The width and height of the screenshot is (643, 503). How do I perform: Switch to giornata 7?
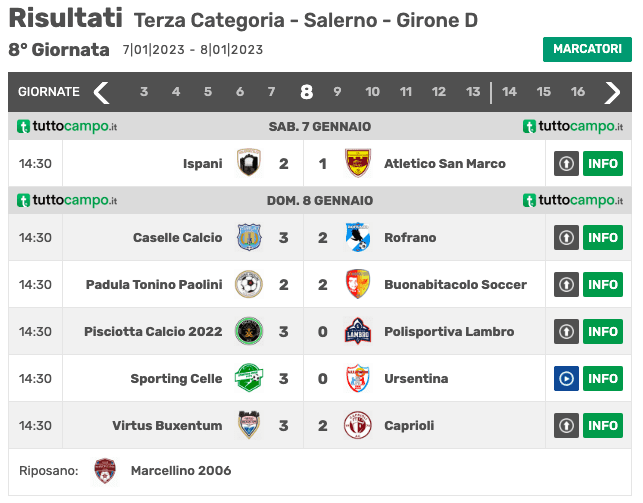pyautogui.click(x=271, y=91)
